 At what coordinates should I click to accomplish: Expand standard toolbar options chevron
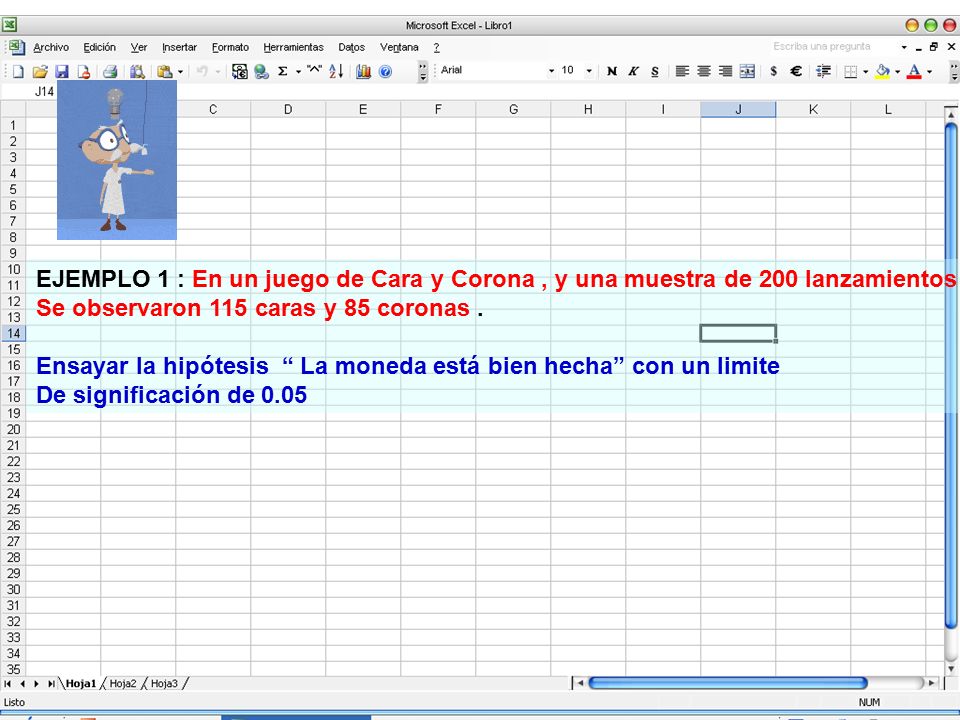pyautogui.click(x=423, y=72)
